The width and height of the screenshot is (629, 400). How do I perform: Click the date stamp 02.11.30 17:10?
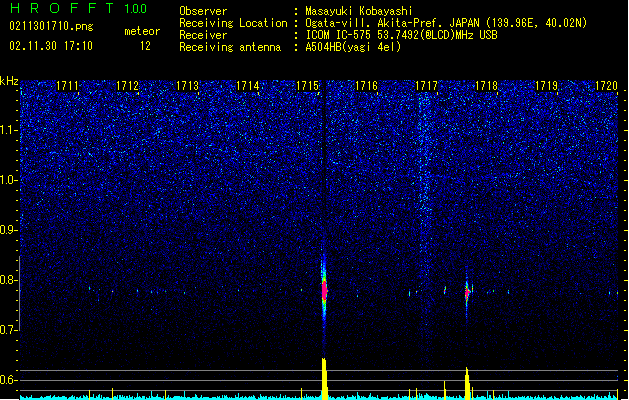pos(51,46)
